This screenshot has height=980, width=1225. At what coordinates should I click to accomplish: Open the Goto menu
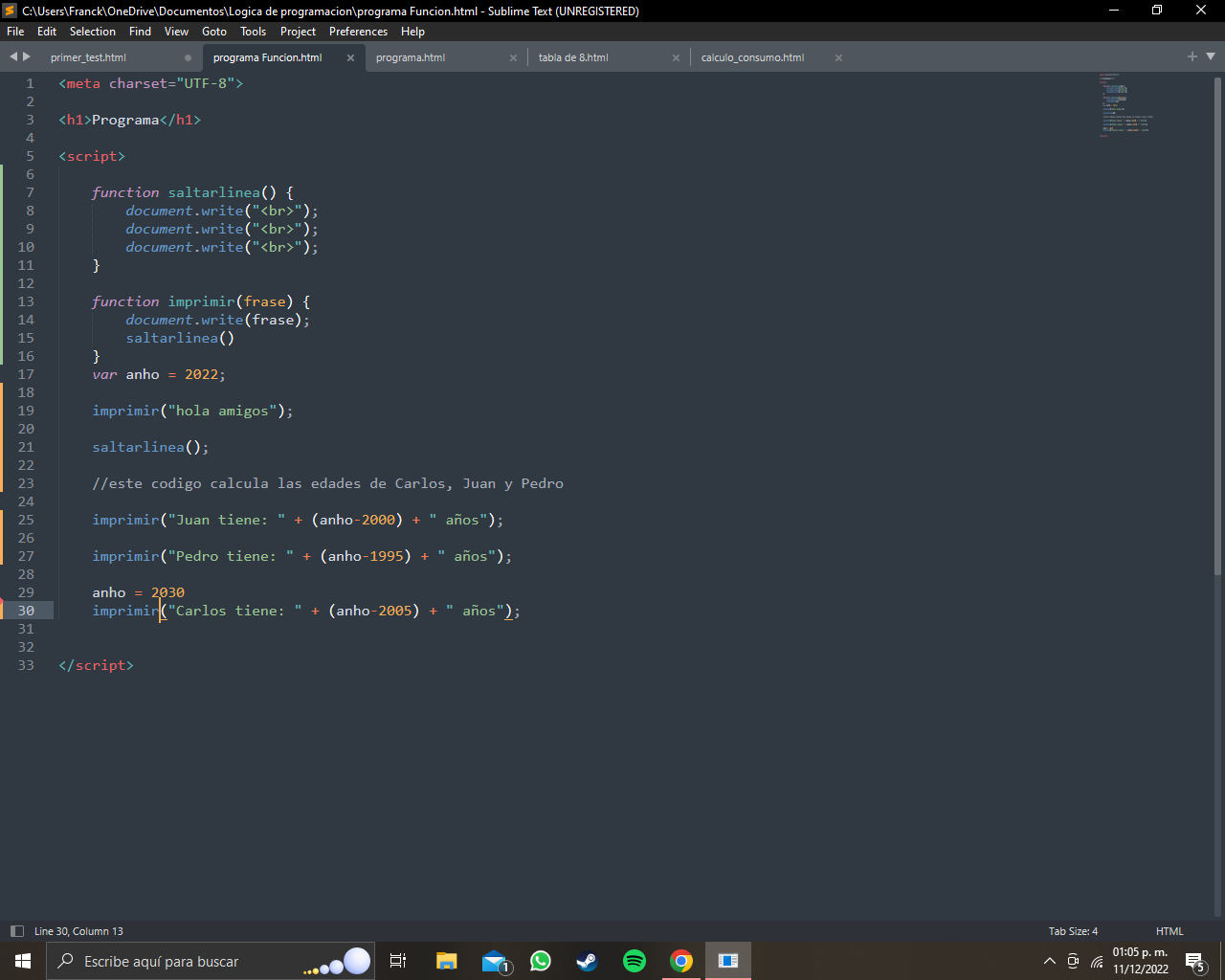[x=214, y=32]
